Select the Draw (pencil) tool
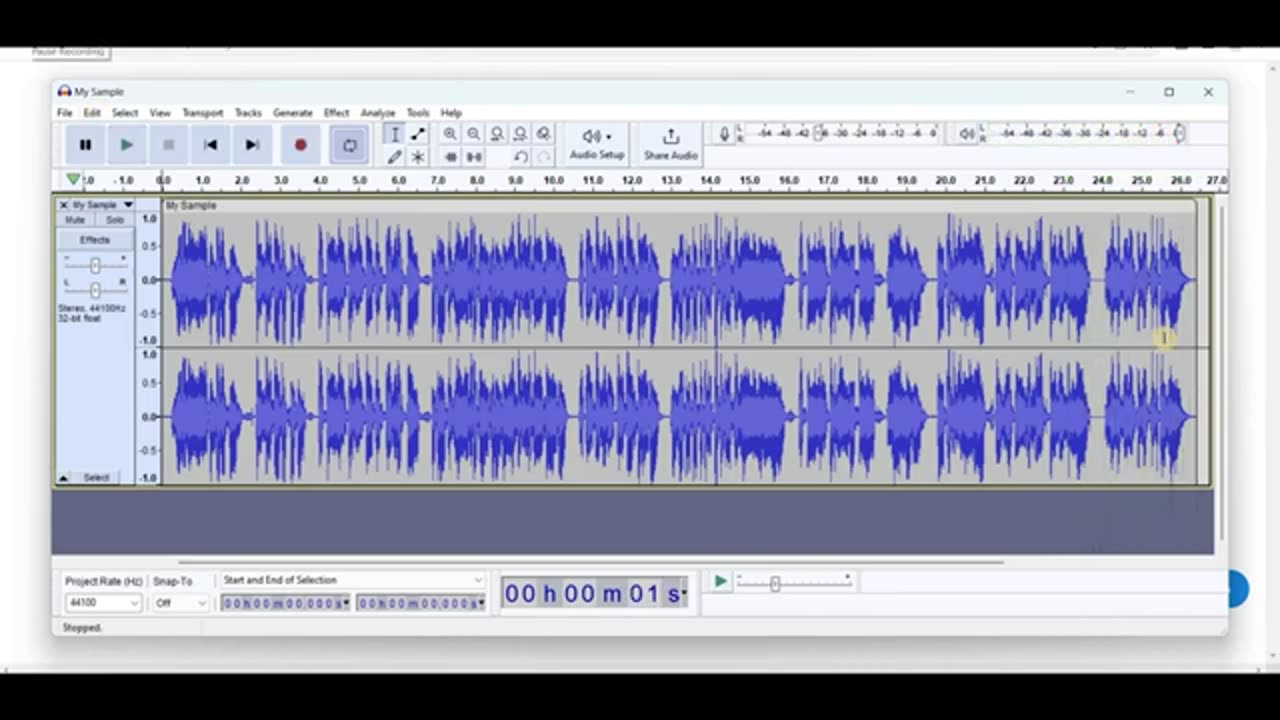1280x720 pixels. pyautogui.click(x=395, y=157)
